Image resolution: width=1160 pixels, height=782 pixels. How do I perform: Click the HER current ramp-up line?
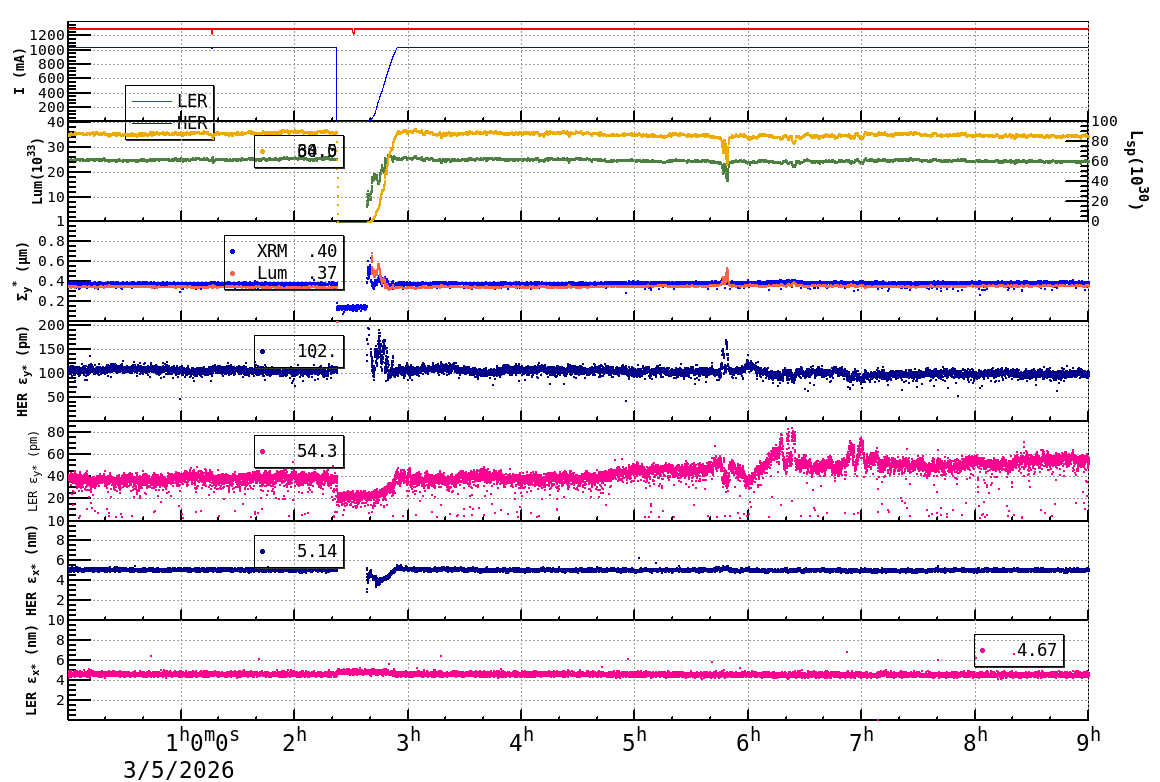[383, 82]
